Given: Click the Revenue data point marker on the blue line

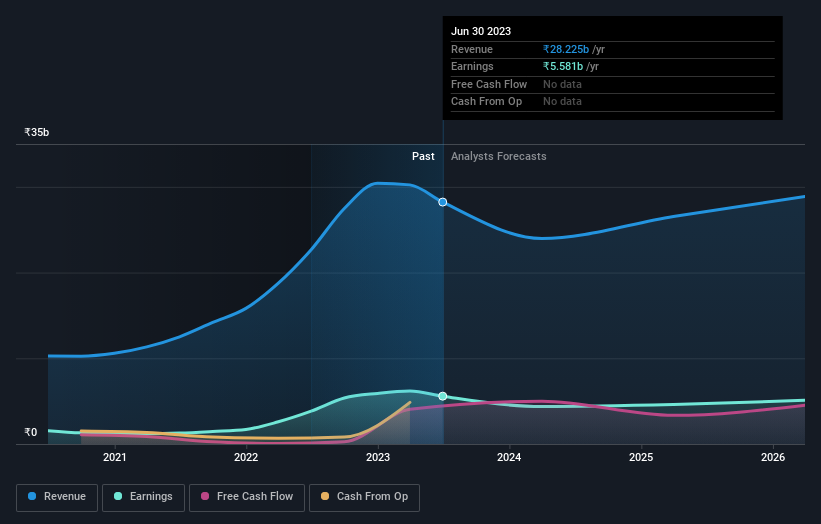Looking at the screenshot, I should point(442,202).
